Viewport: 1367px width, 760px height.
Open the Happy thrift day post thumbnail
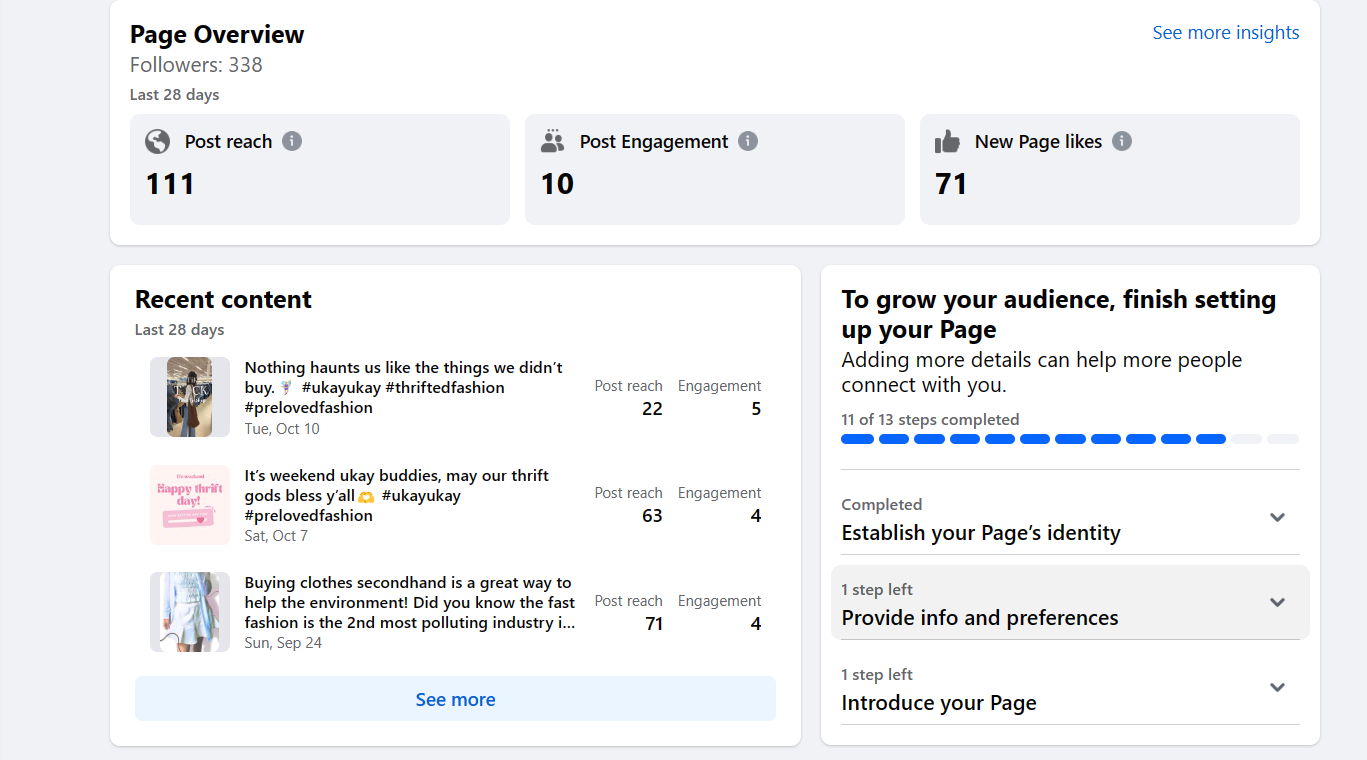click(190, 505)
